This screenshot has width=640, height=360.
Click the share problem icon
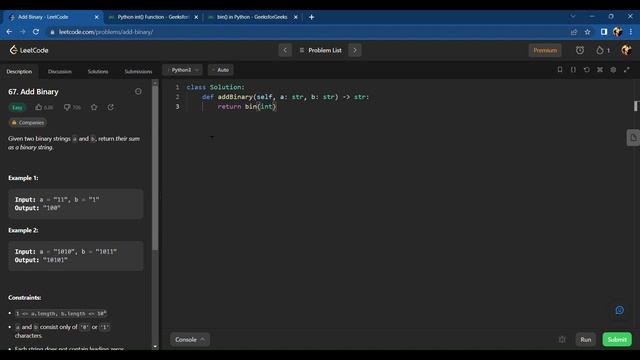click(111, 107)
